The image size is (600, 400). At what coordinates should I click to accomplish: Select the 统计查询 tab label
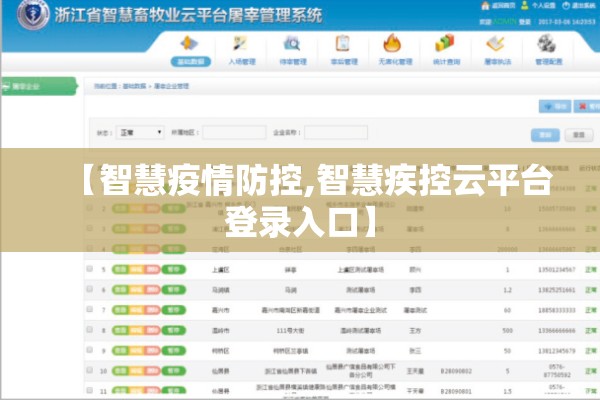pyautogui.click(x=447, y=62)
